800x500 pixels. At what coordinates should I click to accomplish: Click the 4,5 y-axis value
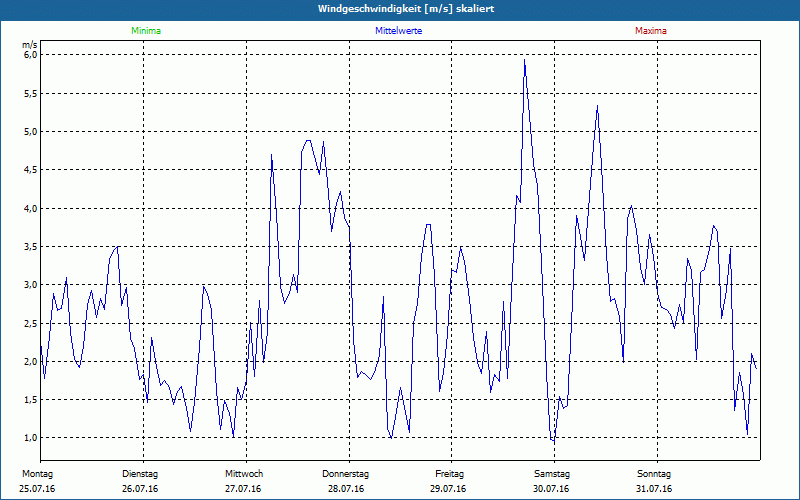[x=31, y=170]
